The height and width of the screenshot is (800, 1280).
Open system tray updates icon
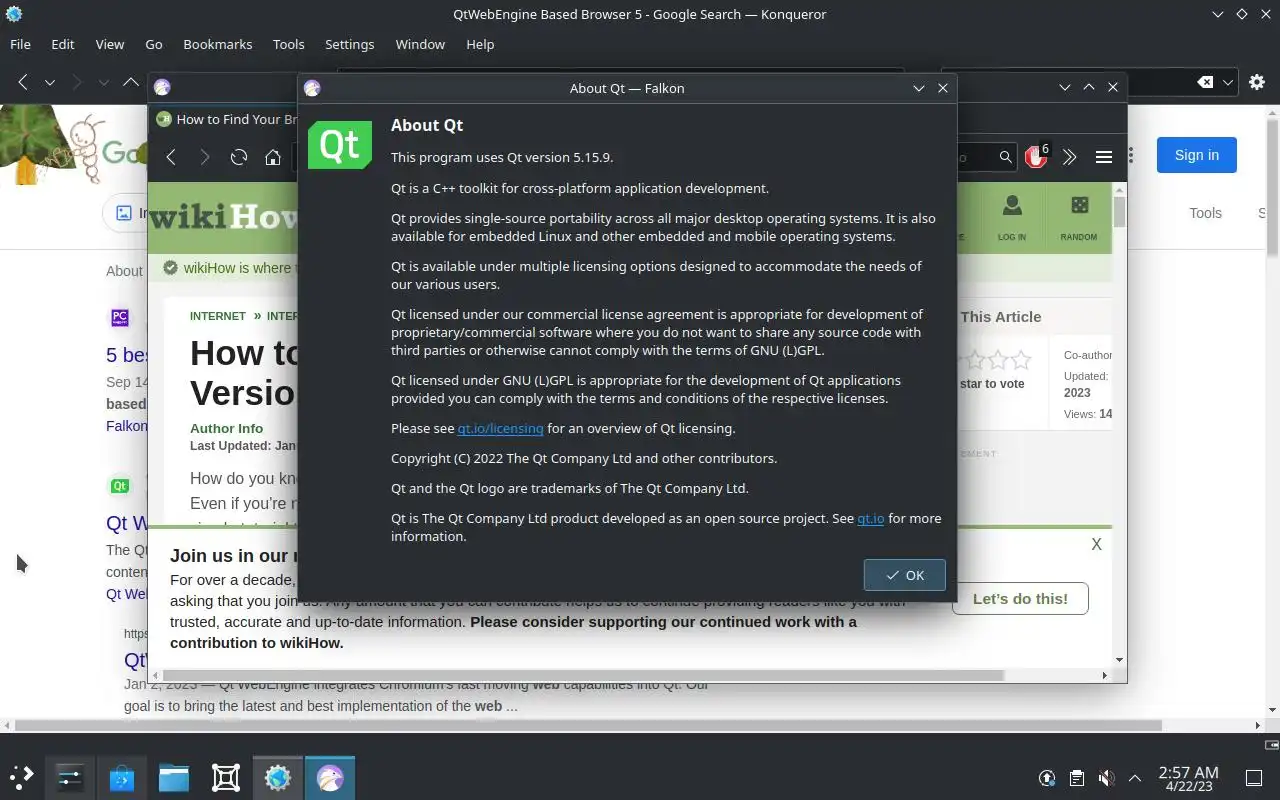tap(1047, 778)
